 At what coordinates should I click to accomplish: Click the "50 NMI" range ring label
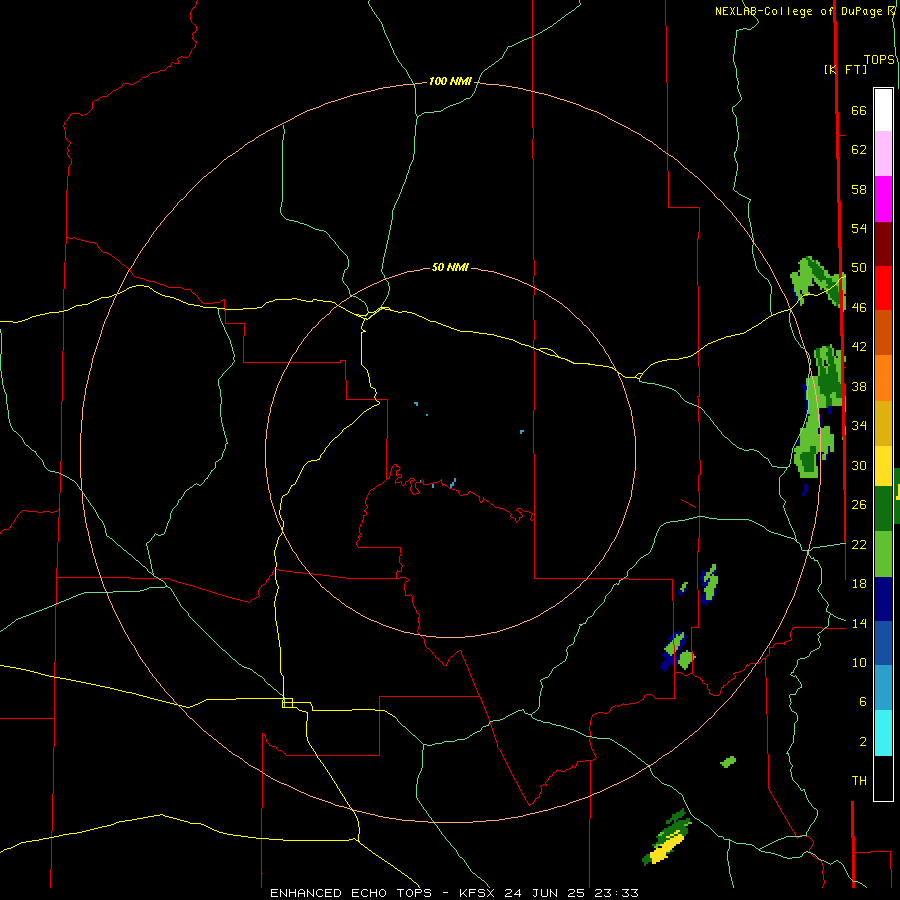click(450, 267)
